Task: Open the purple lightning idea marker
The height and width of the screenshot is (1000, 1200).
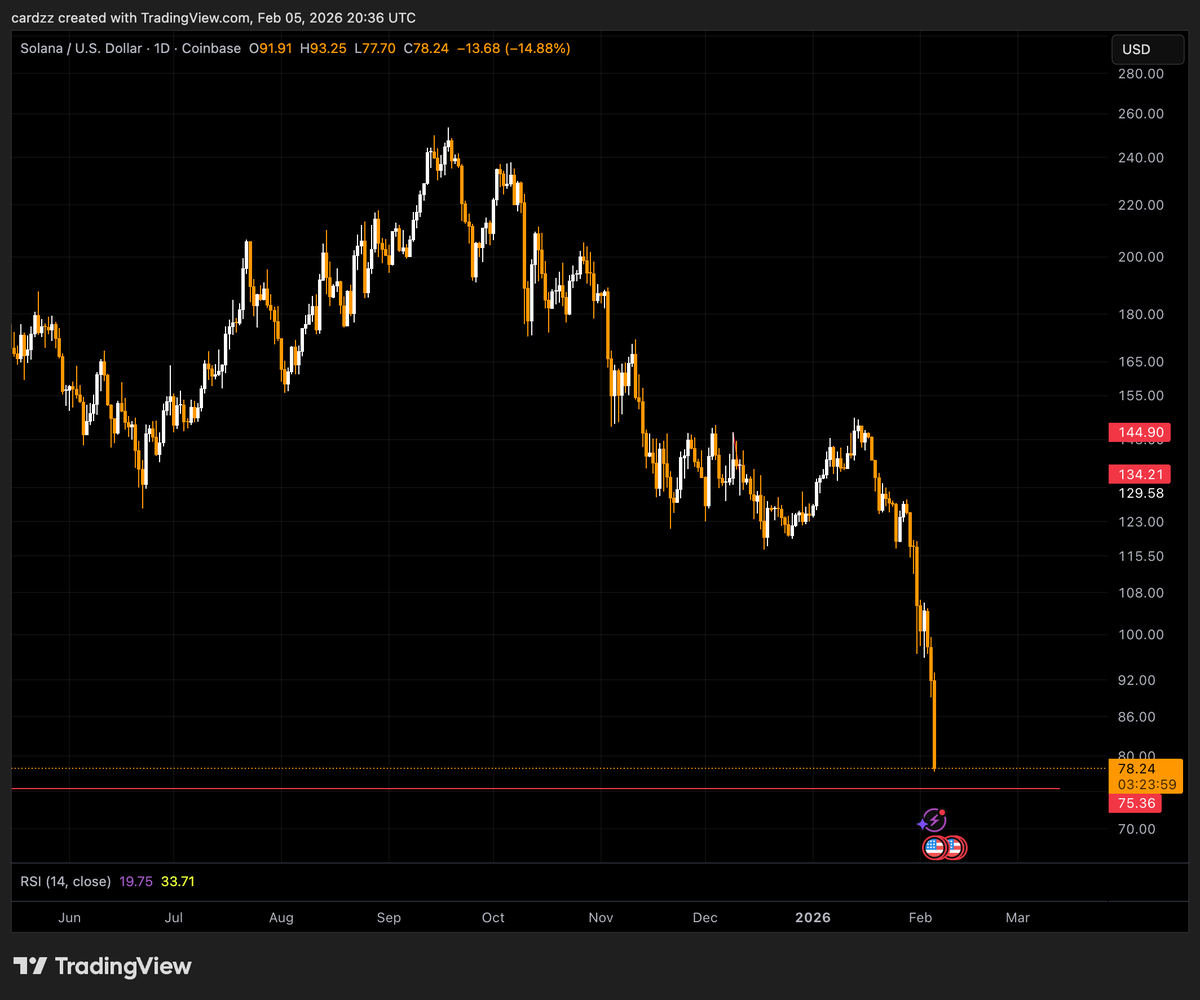Action: pos(932,821)
